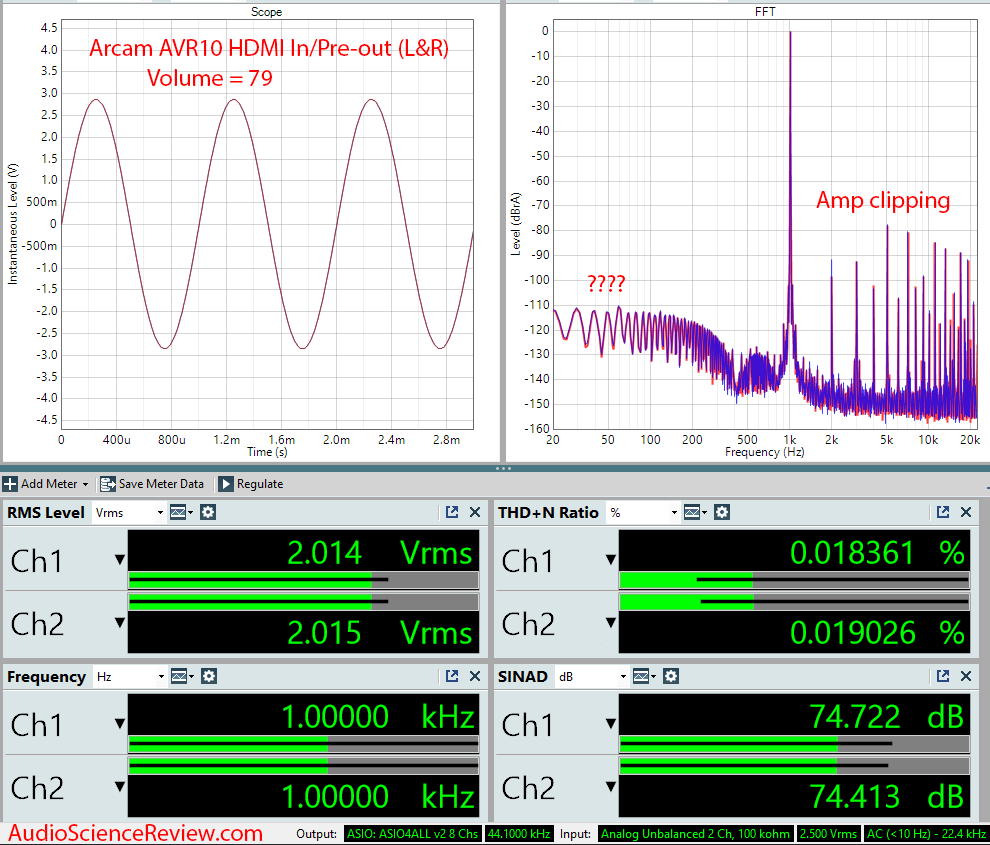Click the 2.500 Vrms input range field
The height and width of the screenshot is (845, 990).
(828, 834)
